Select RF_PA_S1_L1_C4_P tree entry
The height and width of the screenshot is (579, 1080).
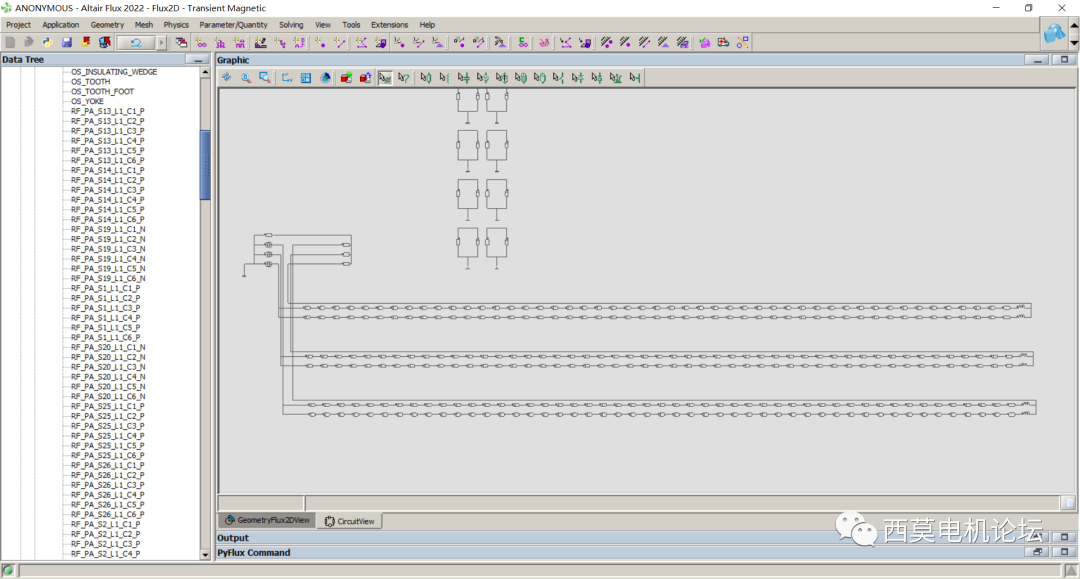pos(105,318)
